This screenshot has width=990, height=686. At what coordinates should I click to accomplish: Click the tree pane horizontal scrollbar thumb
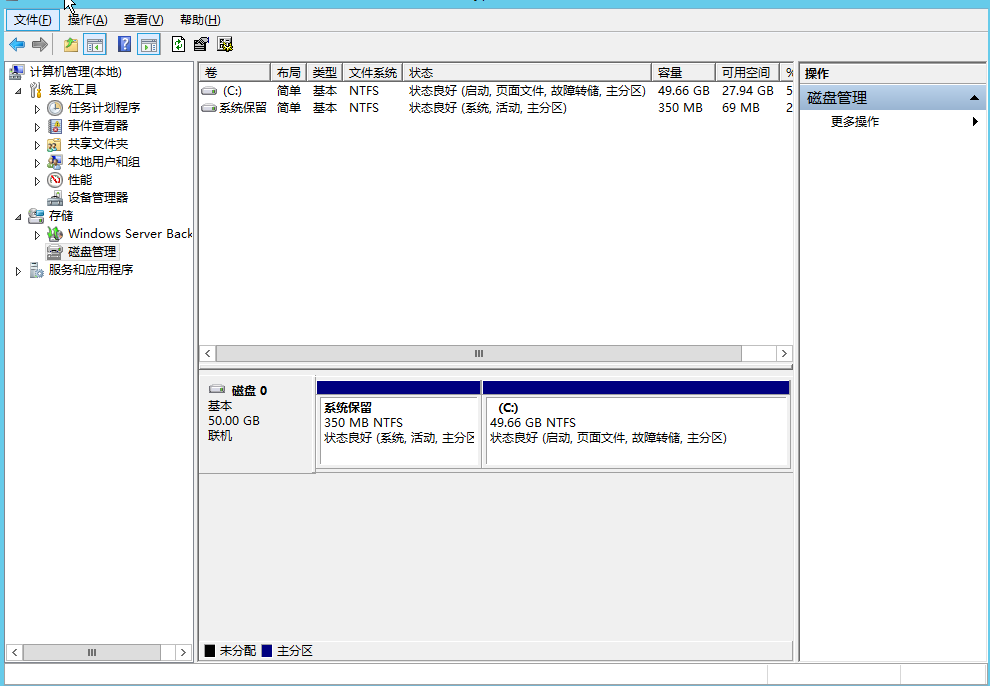coord(92,653)
